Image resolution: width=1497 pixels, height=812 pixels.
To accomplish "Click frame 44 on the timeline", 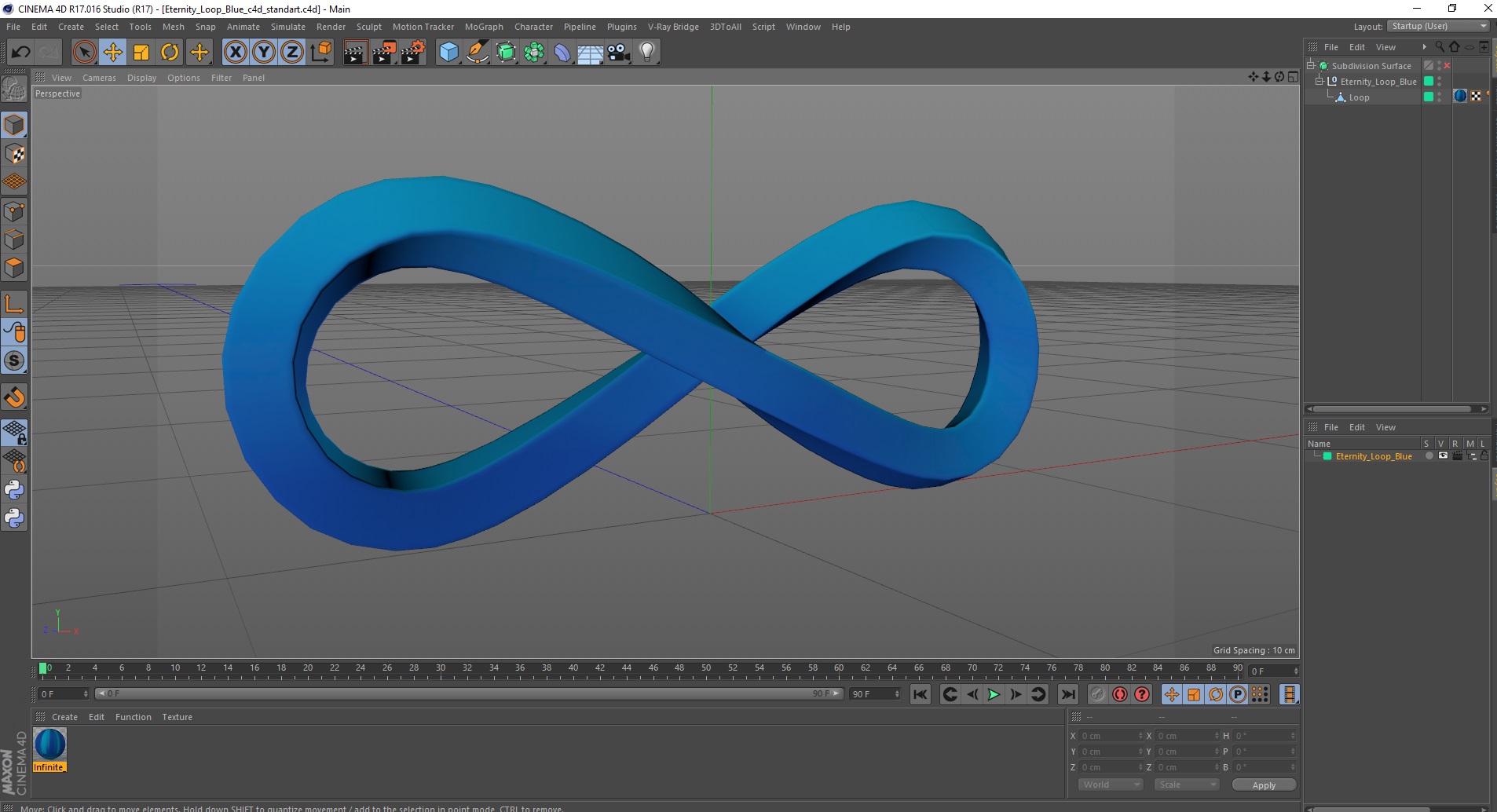I will [627, 668].
